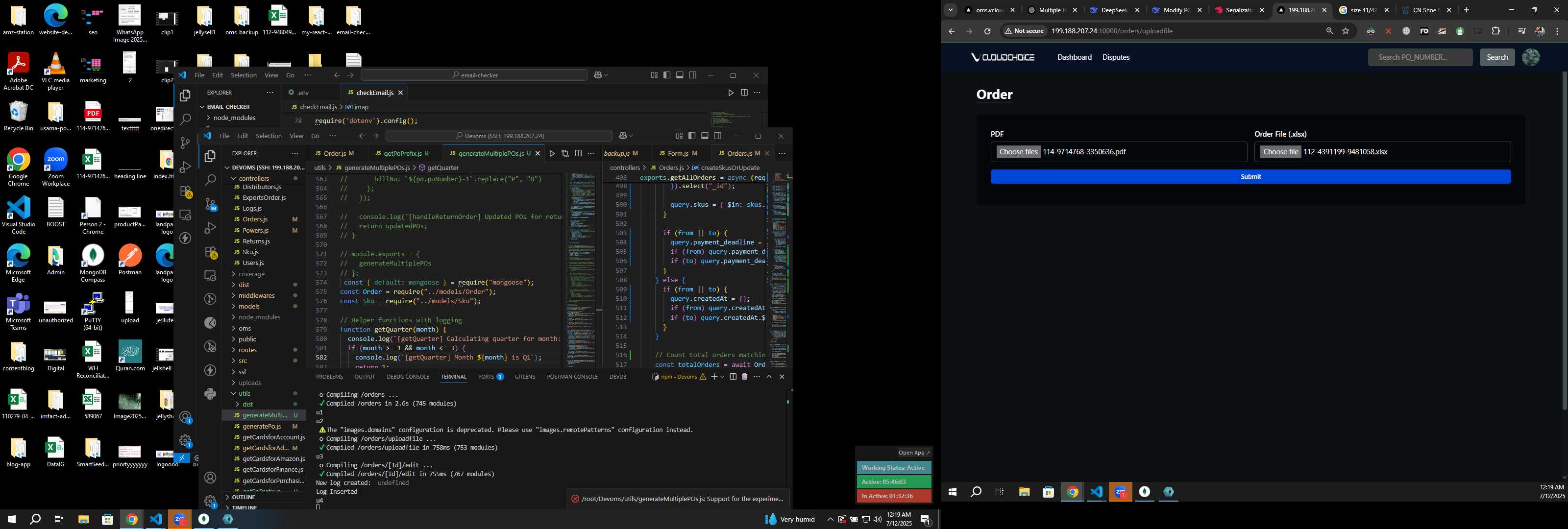
Task: Open Search view in Devoms VS Code
Action: click(210, 180)
